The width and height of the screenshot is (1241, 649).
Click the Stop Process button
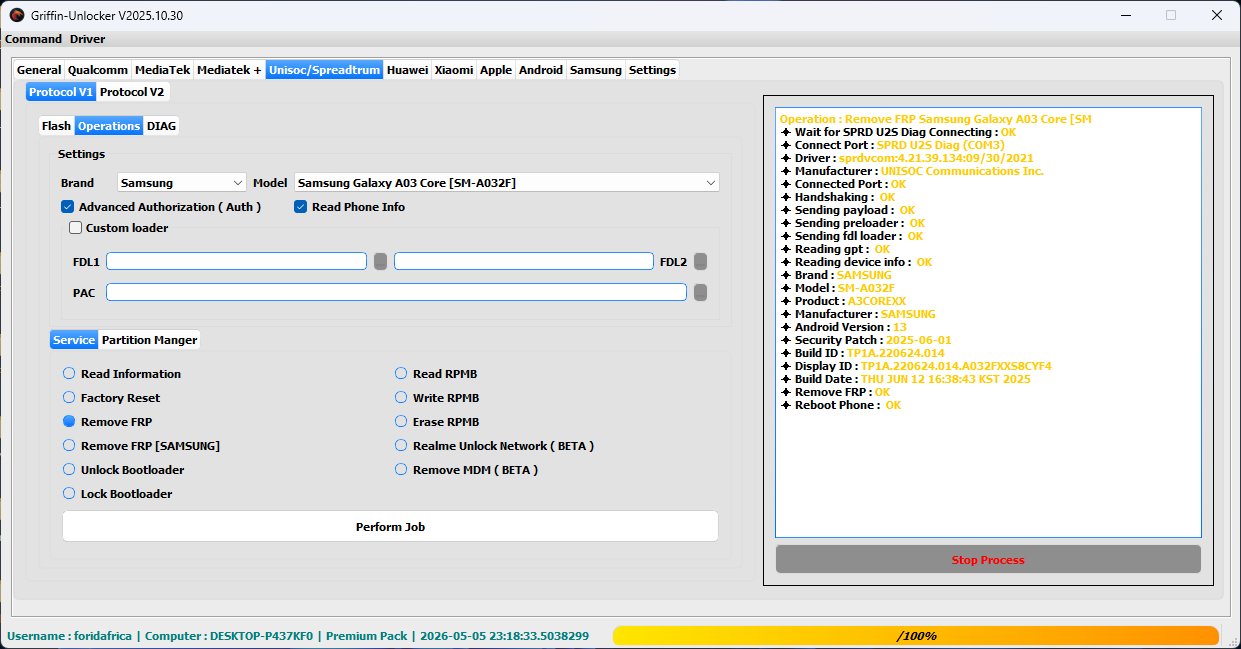point(988,560)
